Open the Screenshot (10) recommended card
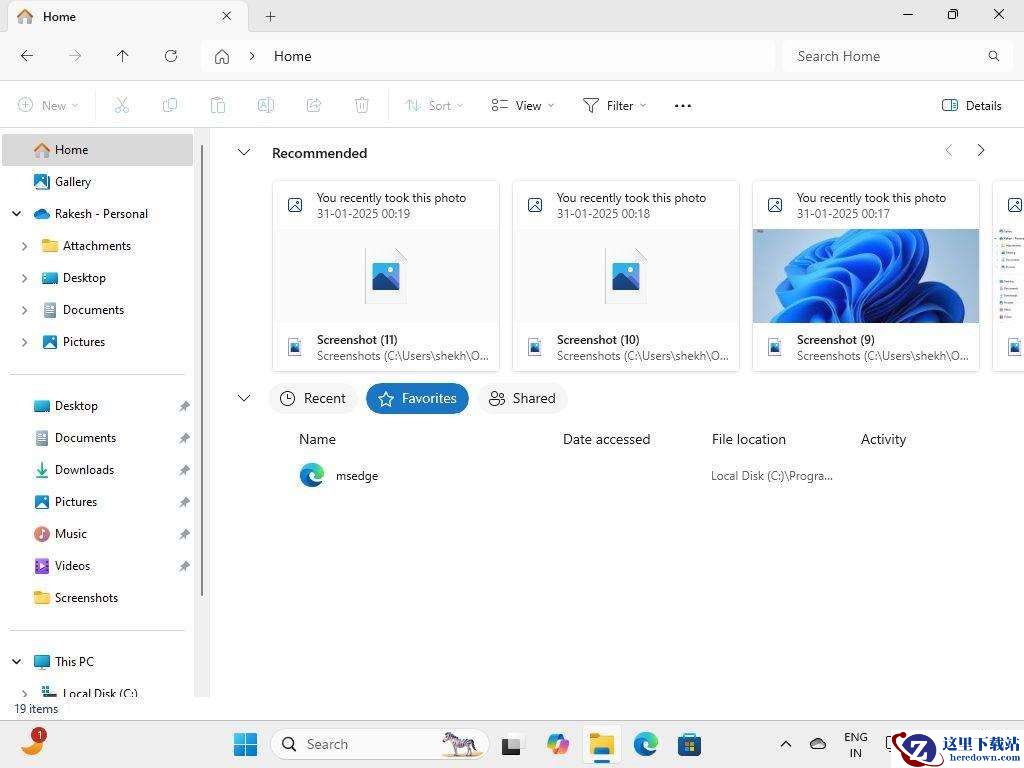 pos(626,276)
